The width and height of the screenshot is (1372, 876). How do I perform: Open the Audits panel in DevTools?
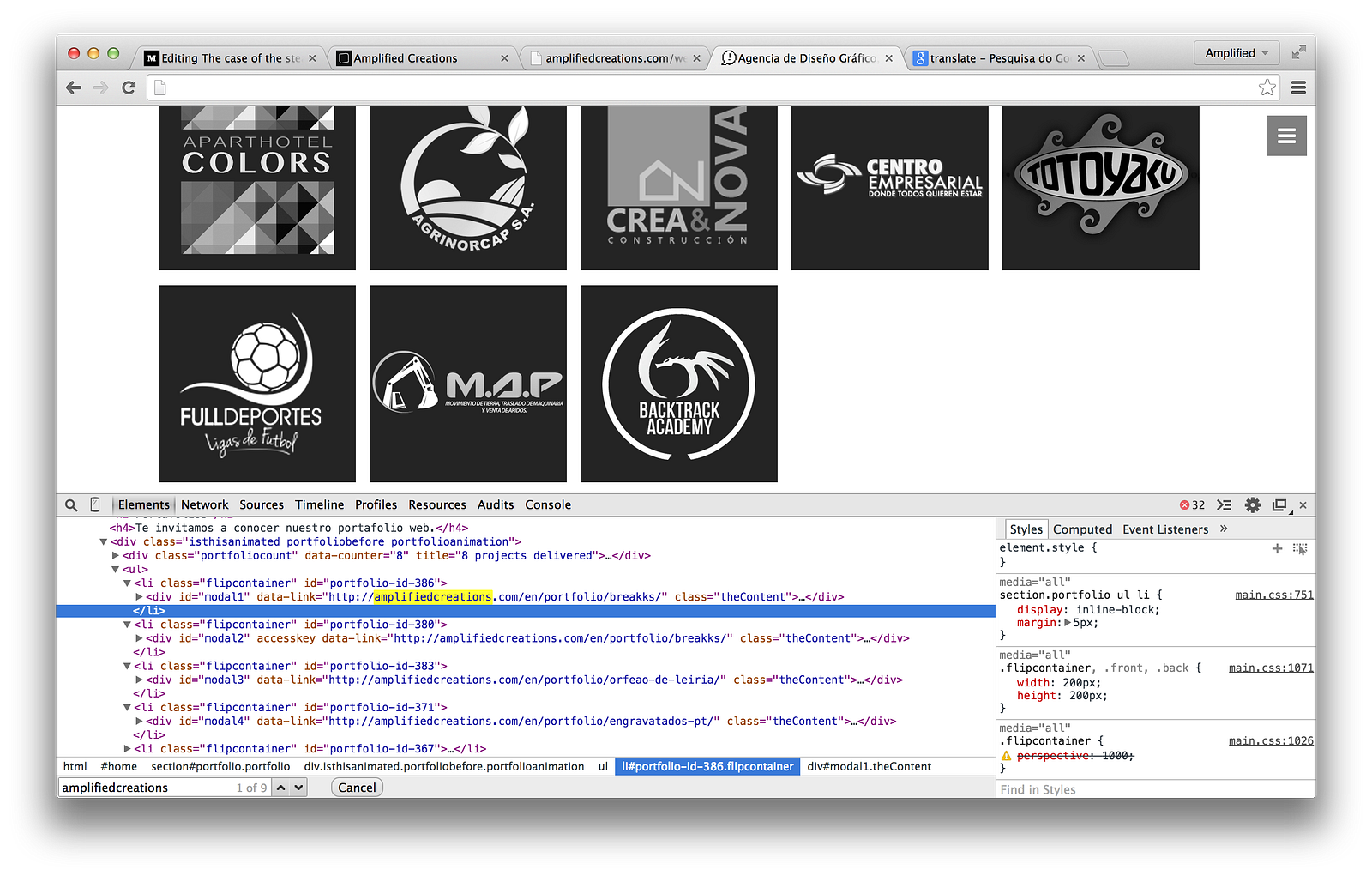coord(496,505)
